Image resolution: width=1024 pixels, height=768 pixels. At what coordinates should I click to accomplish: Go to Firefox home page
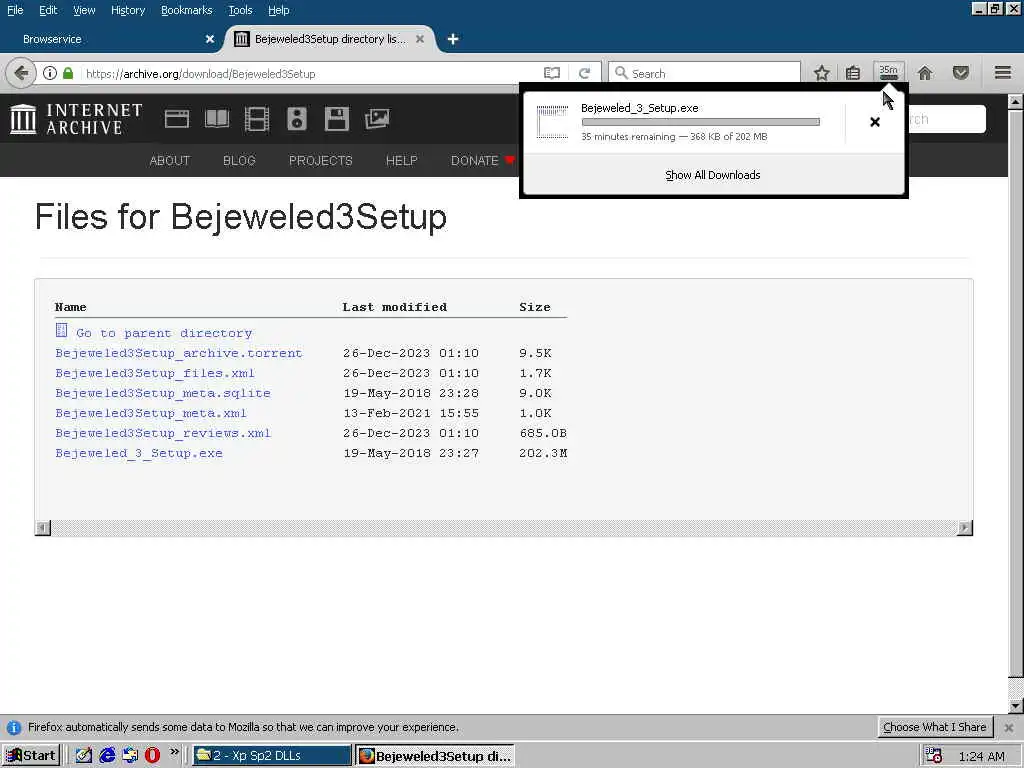tap(925, 72)
